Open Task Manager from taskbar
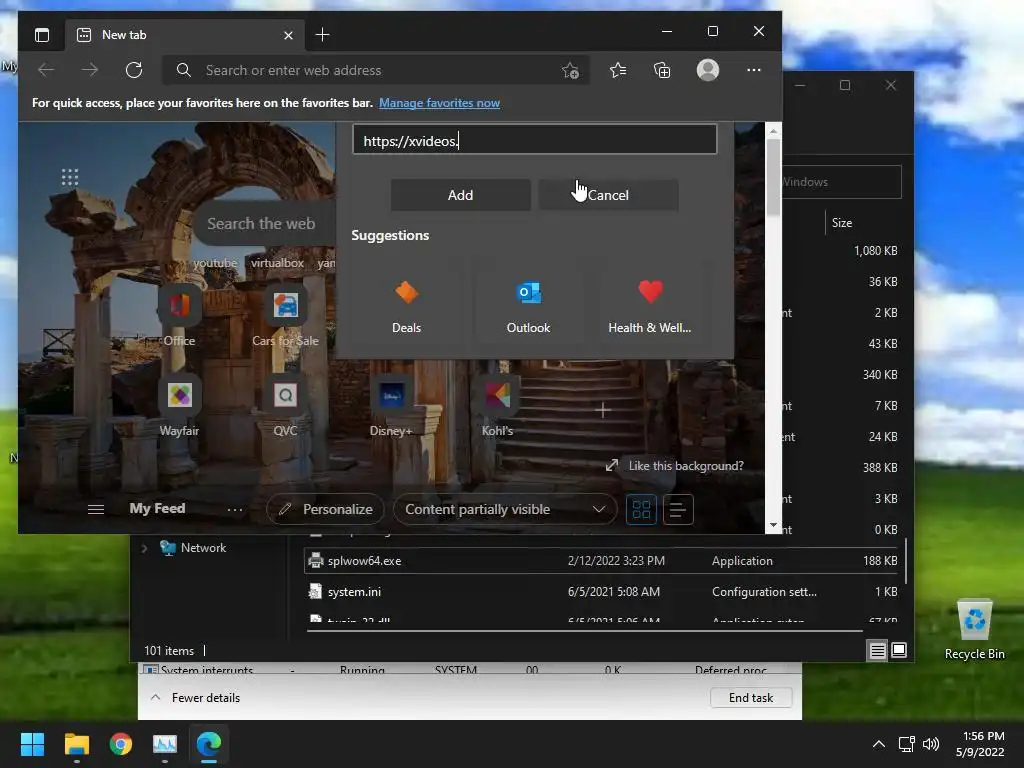1024x768 pixels. (x=165, y=744)
